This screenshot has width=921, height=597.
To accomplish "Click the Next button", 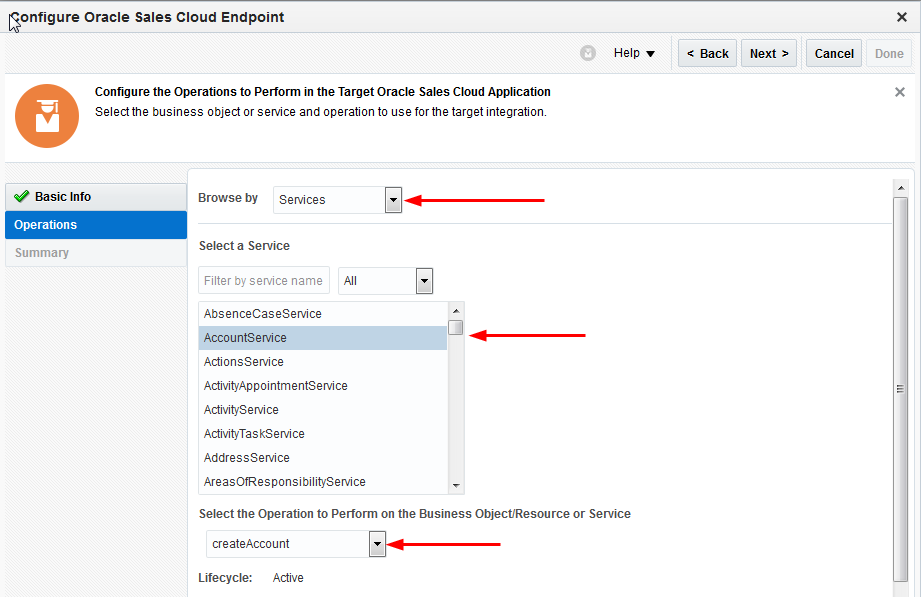I will pyautogui.click(x=768, y=53).
